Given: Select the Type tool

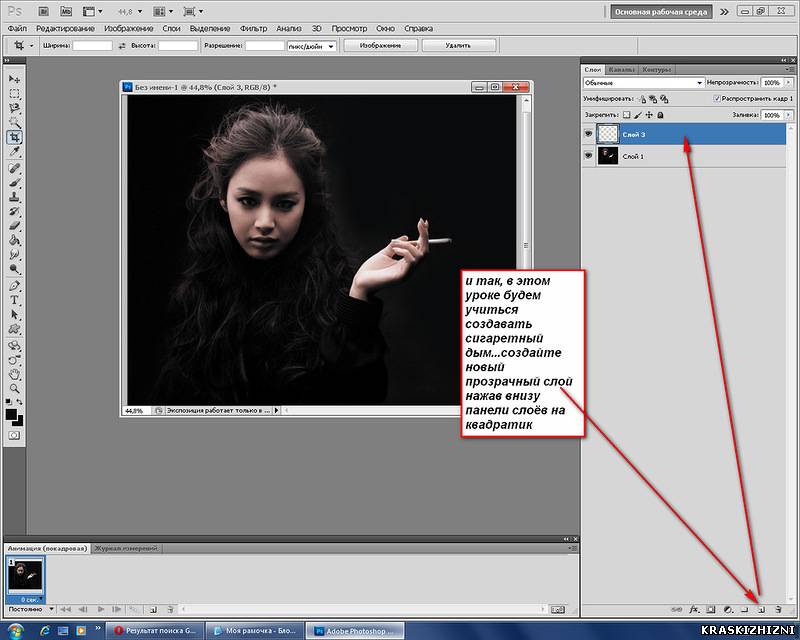Looking at the screenshot, I should point(14,300).
